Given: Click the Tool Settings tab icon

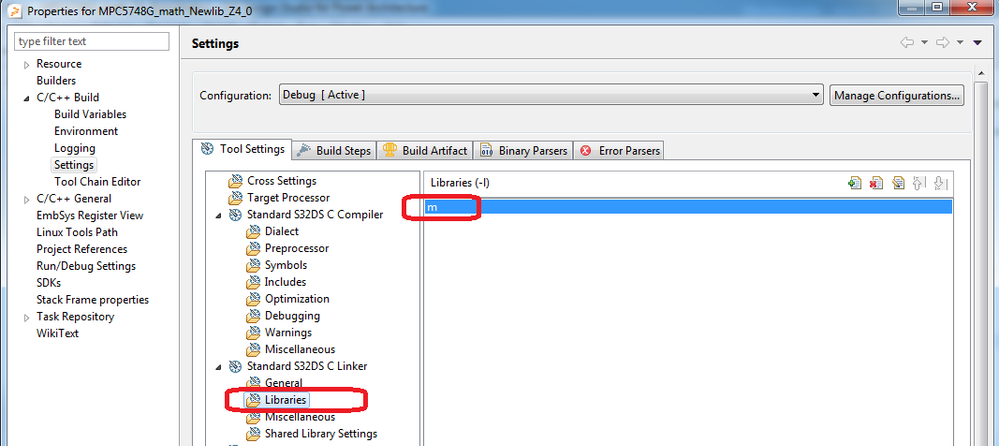Looking at the screenshot, I should pyautogui.click(x=207, y=149).
